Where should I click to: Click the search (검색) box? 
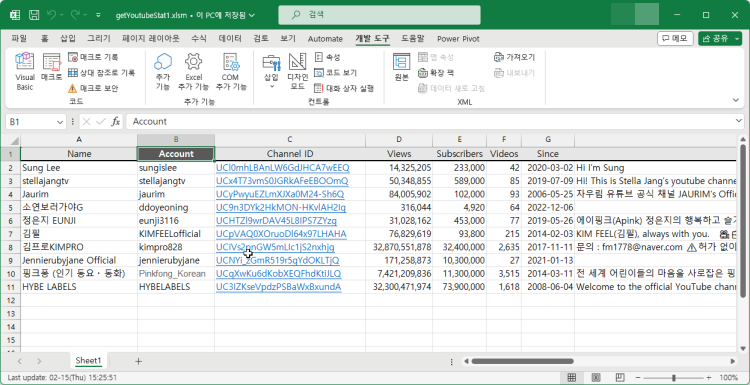click(379, 15)
